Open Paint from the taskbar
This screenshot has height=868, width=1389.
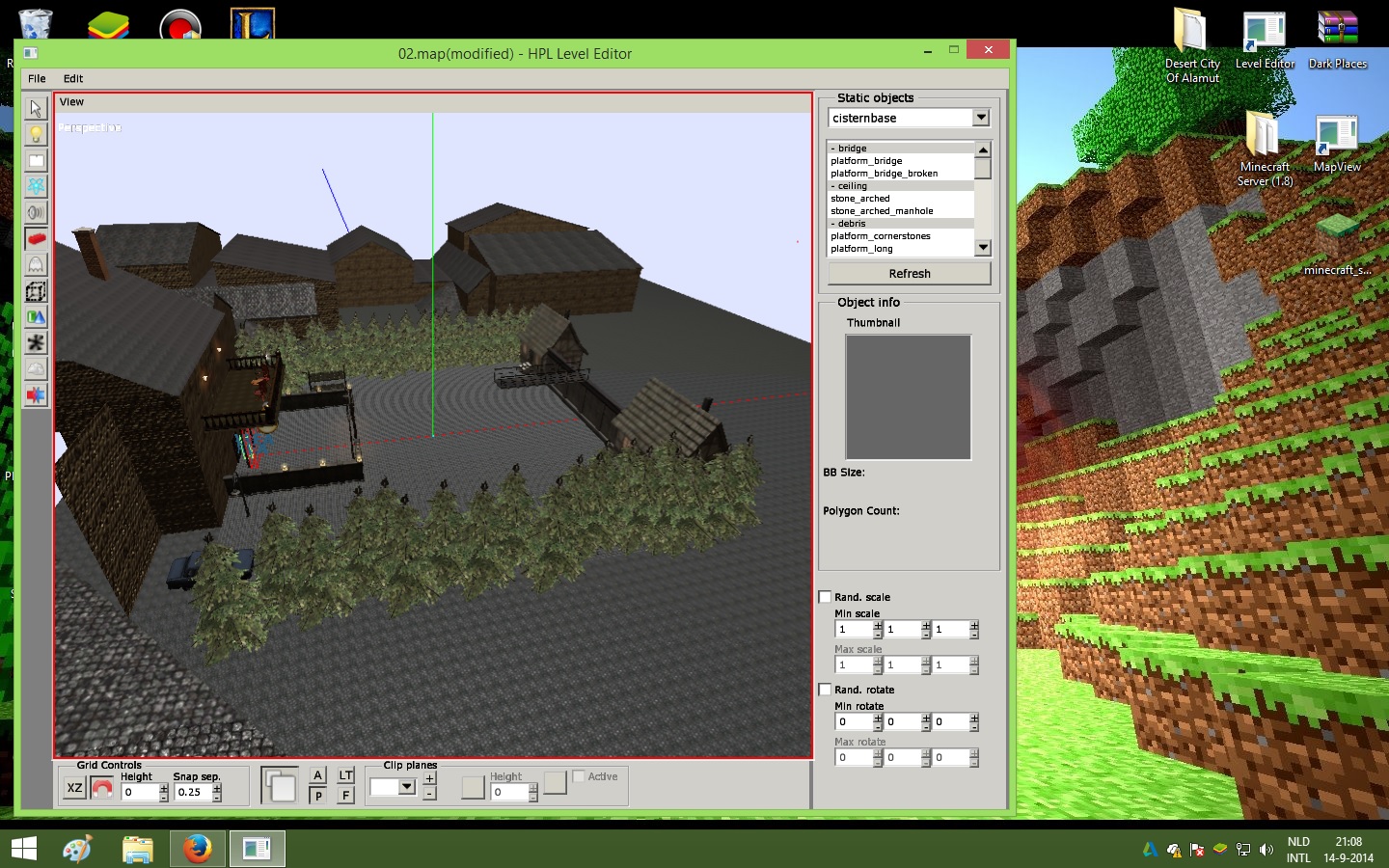[78, 849]
